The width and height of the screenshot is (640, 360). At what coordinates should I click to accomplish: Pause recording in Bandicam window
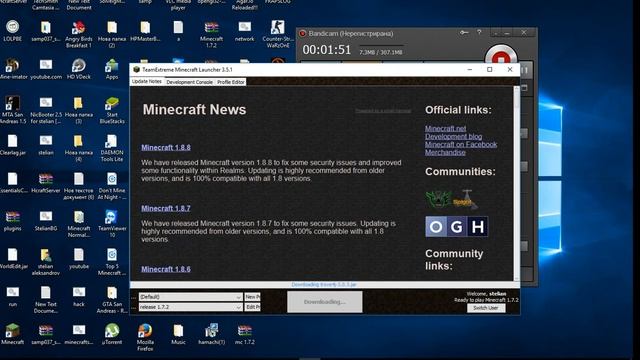(525, 71)
